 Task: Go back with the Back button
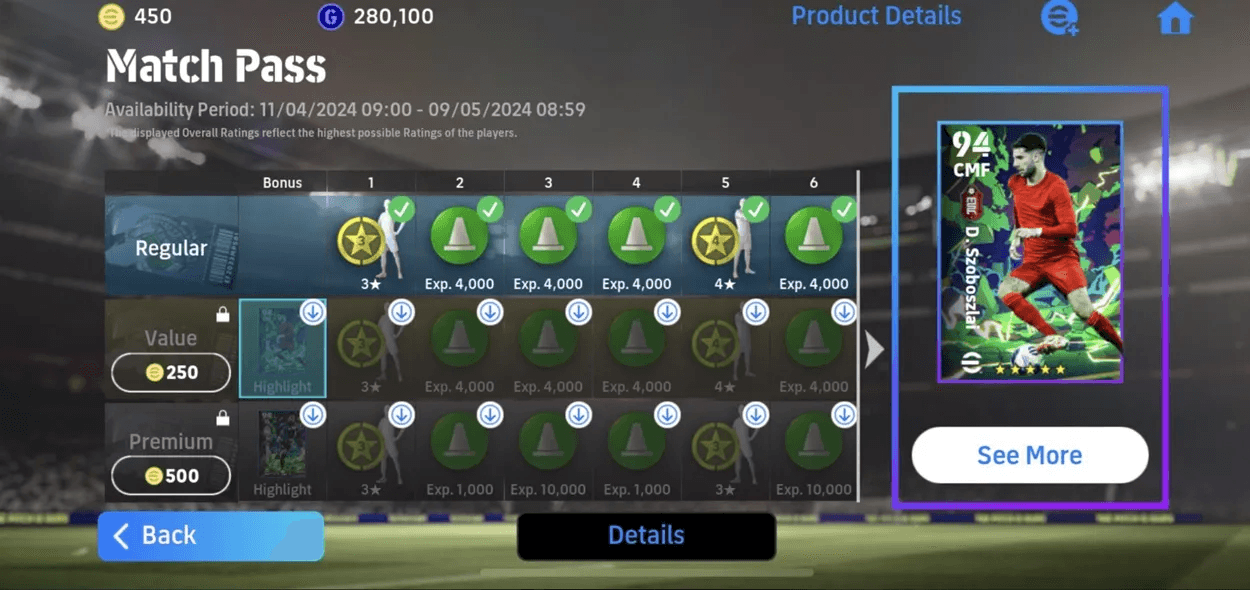pos(211,536)
